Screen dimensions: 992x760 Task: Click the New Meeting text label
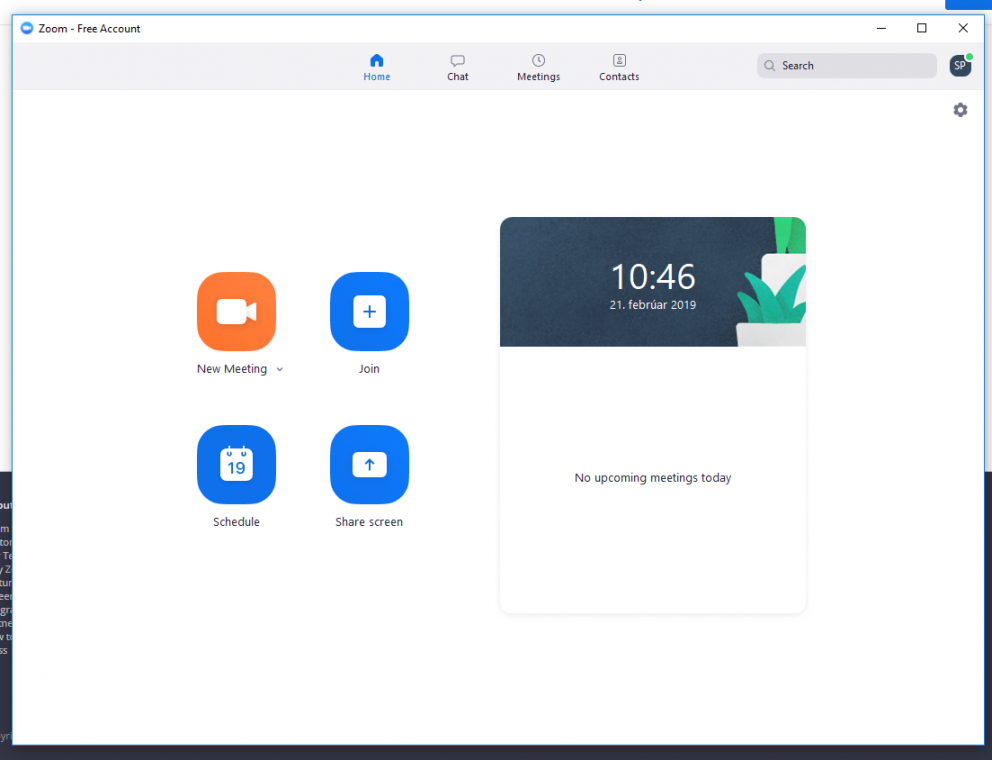(x=232, y=369)
